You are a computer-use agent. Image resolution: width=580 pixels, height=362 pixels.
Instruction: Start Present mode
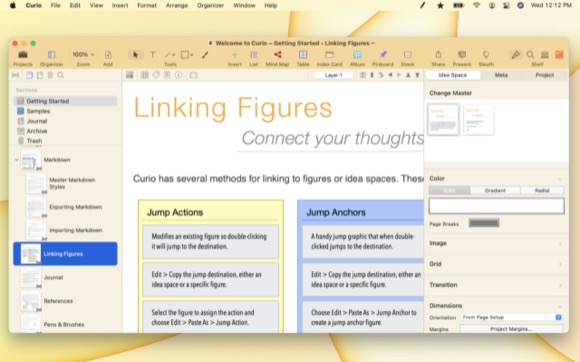pos(462,55)
